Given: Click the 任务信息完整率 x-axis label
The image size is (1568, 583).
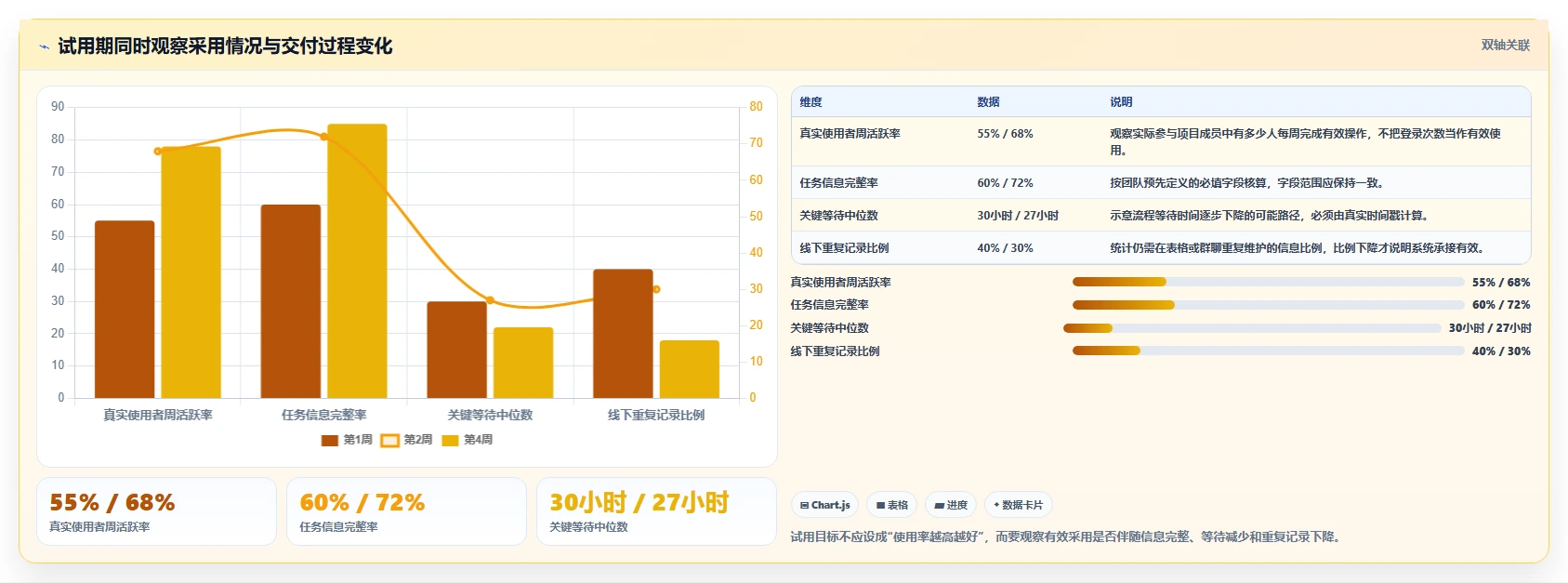Looking at the screenshot, I should 323,415.
